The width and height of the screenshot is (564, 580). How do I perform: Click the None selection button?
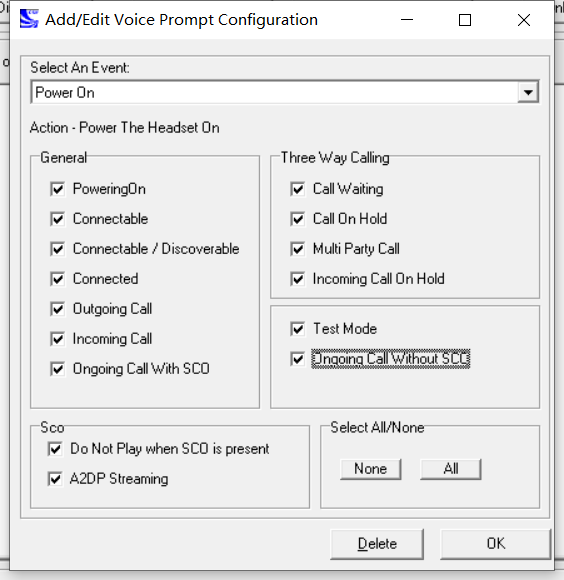pyautogui.click(x=371, y=469)
